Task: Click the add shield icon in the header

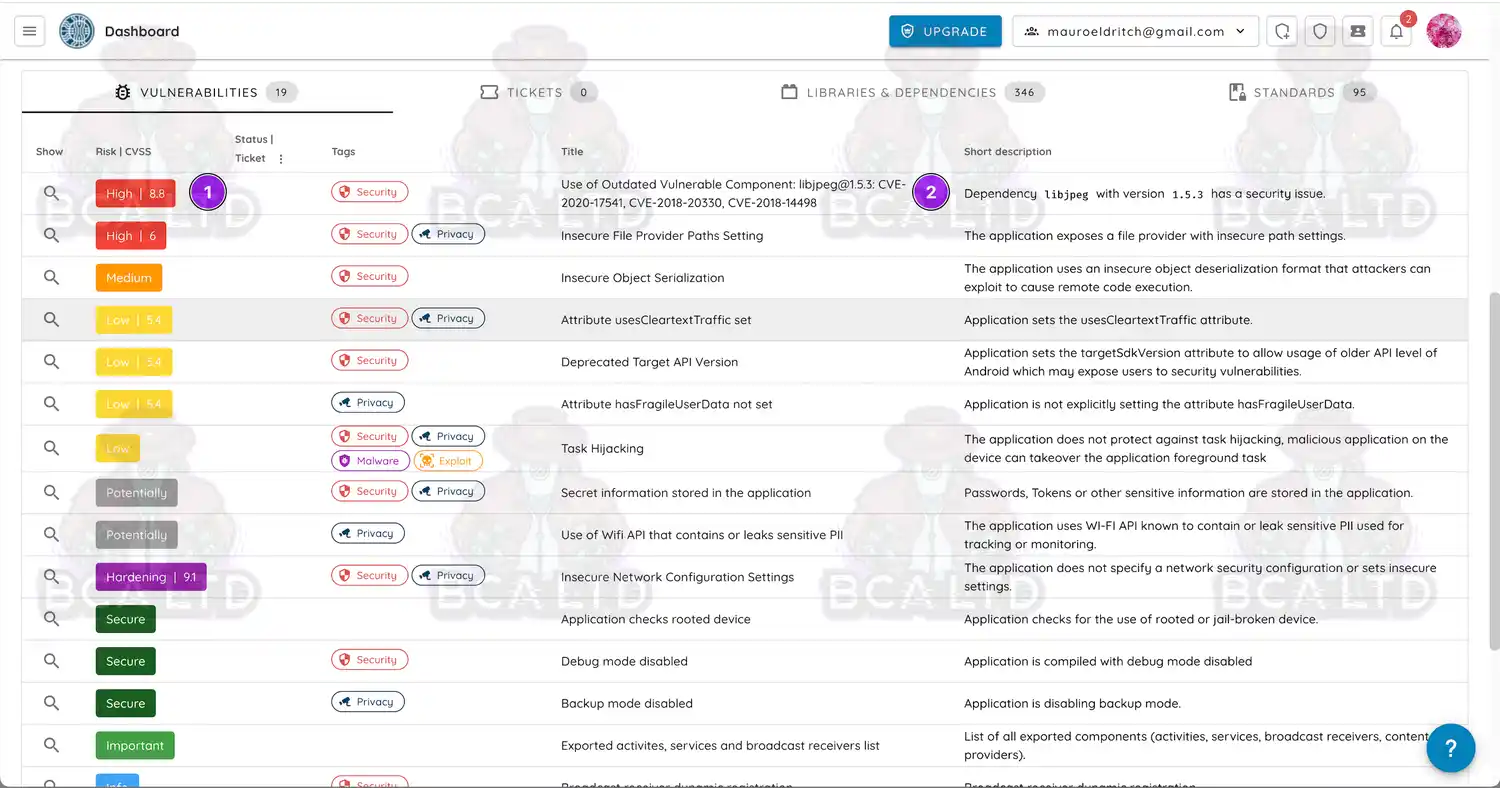Action: (1282, 31)
